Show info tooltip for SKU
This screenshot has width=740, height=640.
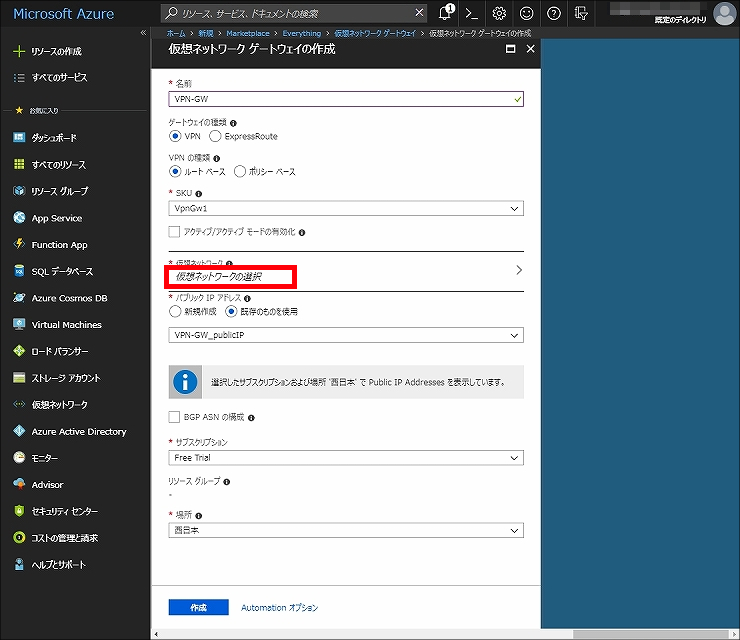(199, 194)
